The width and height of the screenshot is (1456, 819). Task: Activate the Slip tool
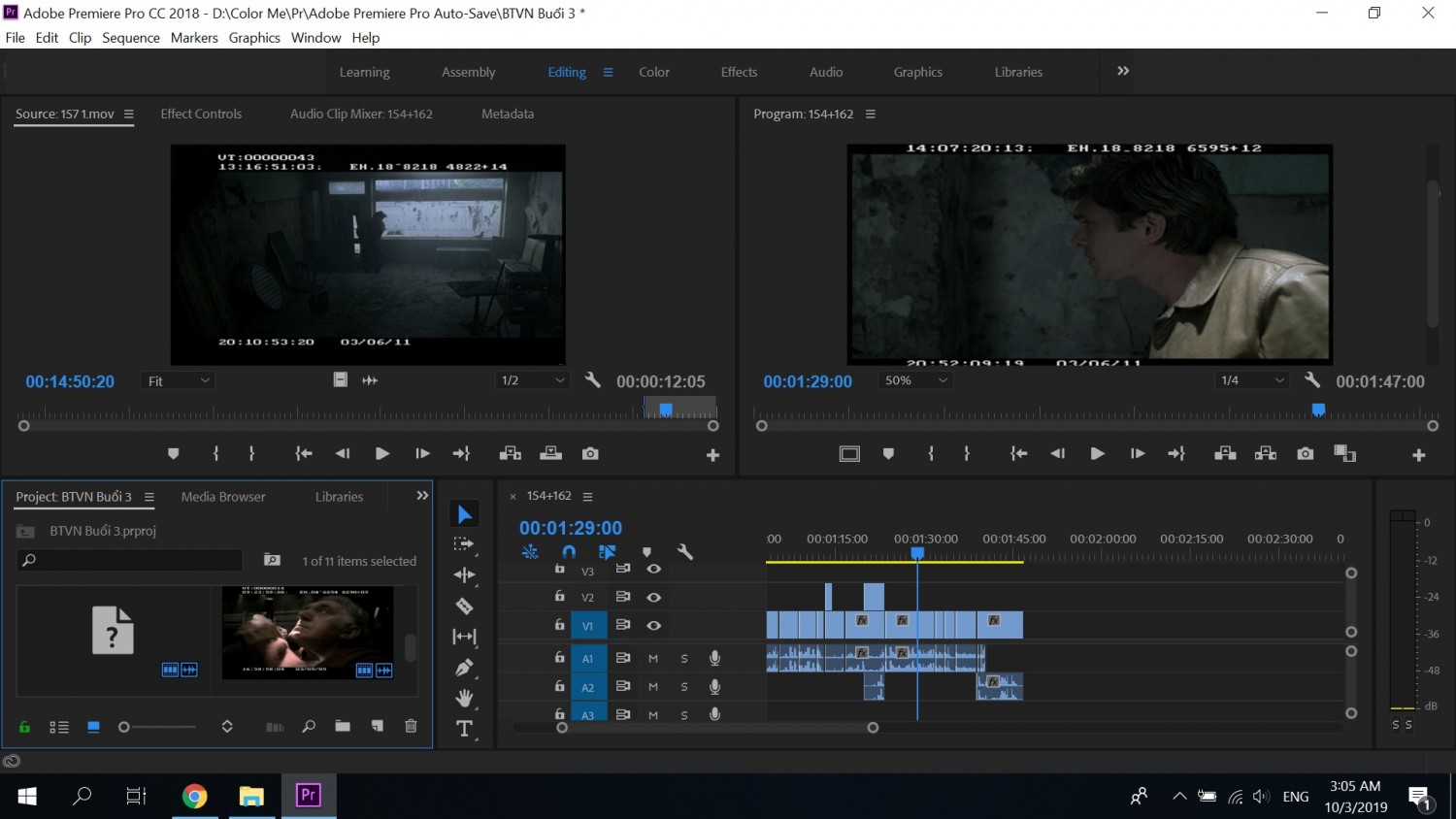pyautogui.click(x=464, y=637)
